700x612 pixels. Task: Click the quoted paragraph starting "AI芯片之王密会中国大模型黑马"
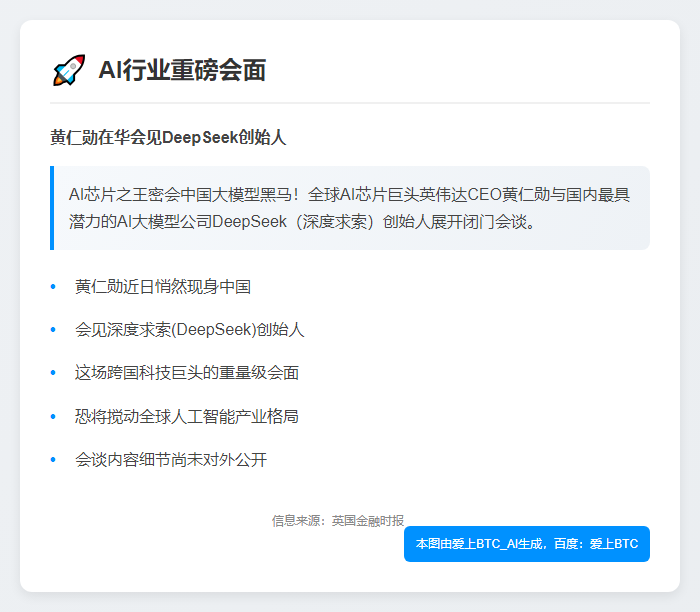pos(350,208)
